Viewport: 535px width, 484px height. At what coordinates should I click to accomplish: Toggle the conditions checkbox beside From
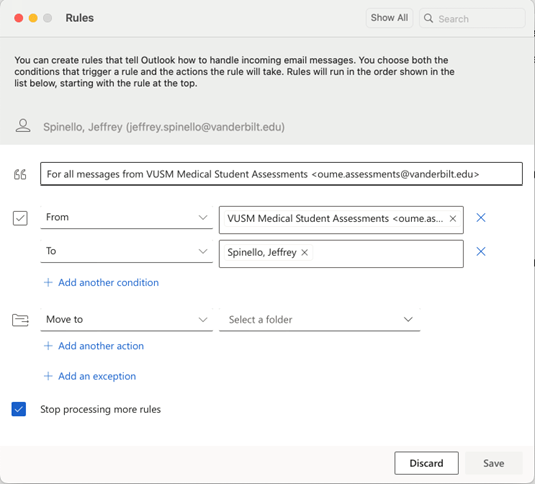click(20, 218)
